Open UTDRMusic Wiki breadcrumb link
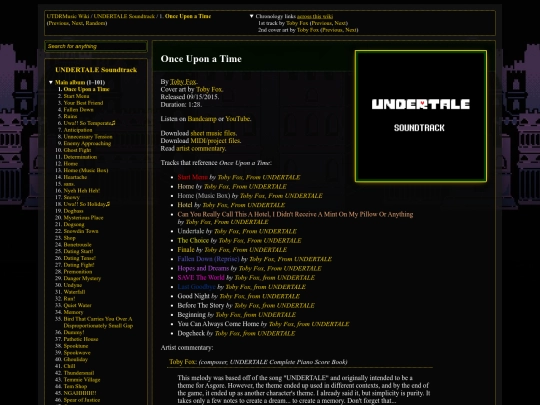 pos(68,16)
